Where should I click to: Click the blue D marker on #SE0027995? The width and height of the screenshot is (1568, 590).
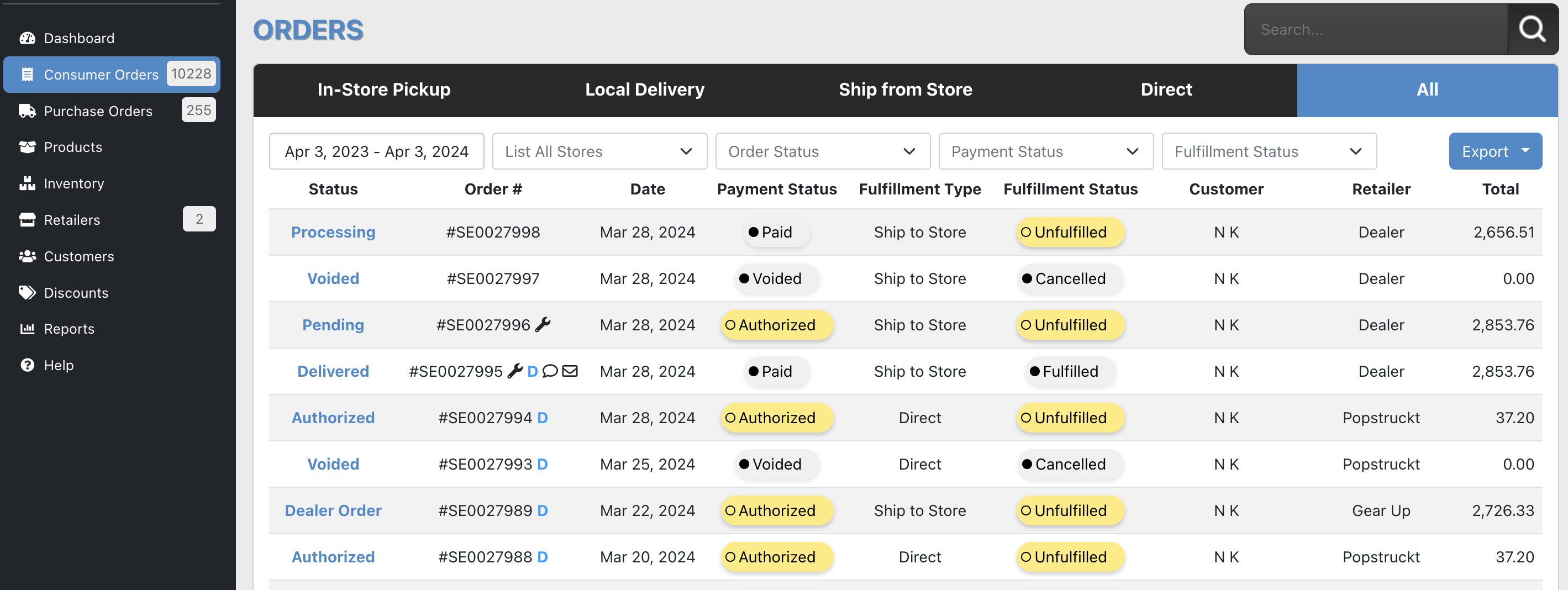[533, 371]
